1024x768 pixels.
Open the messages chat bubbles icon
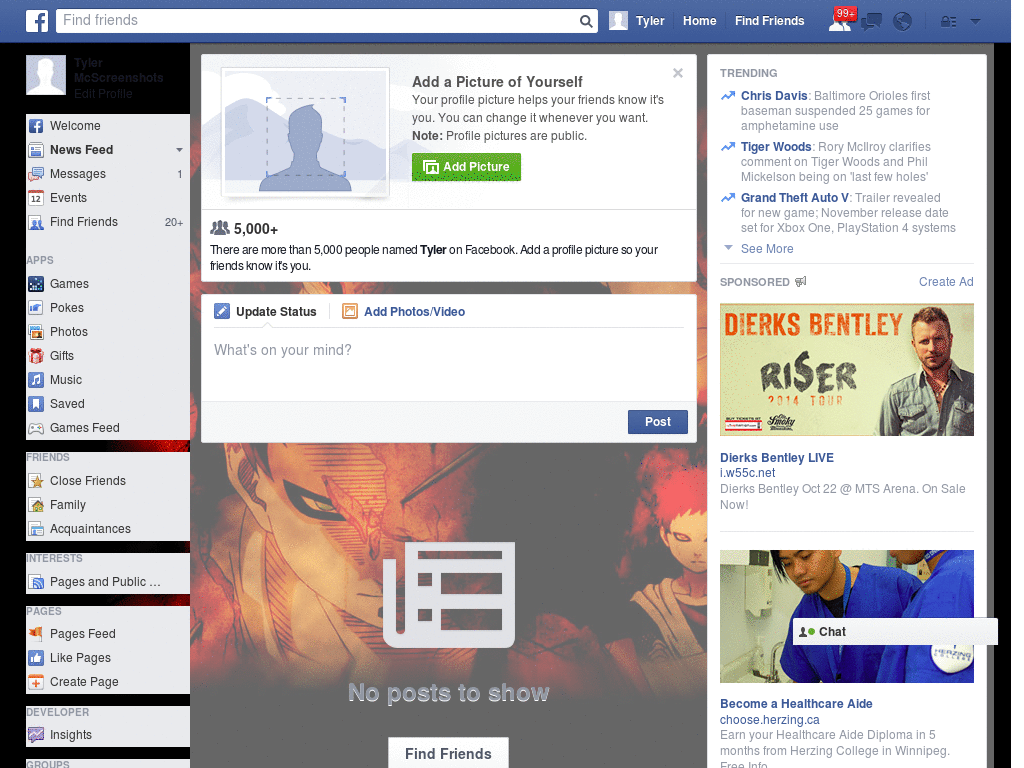tap(871, 22)
